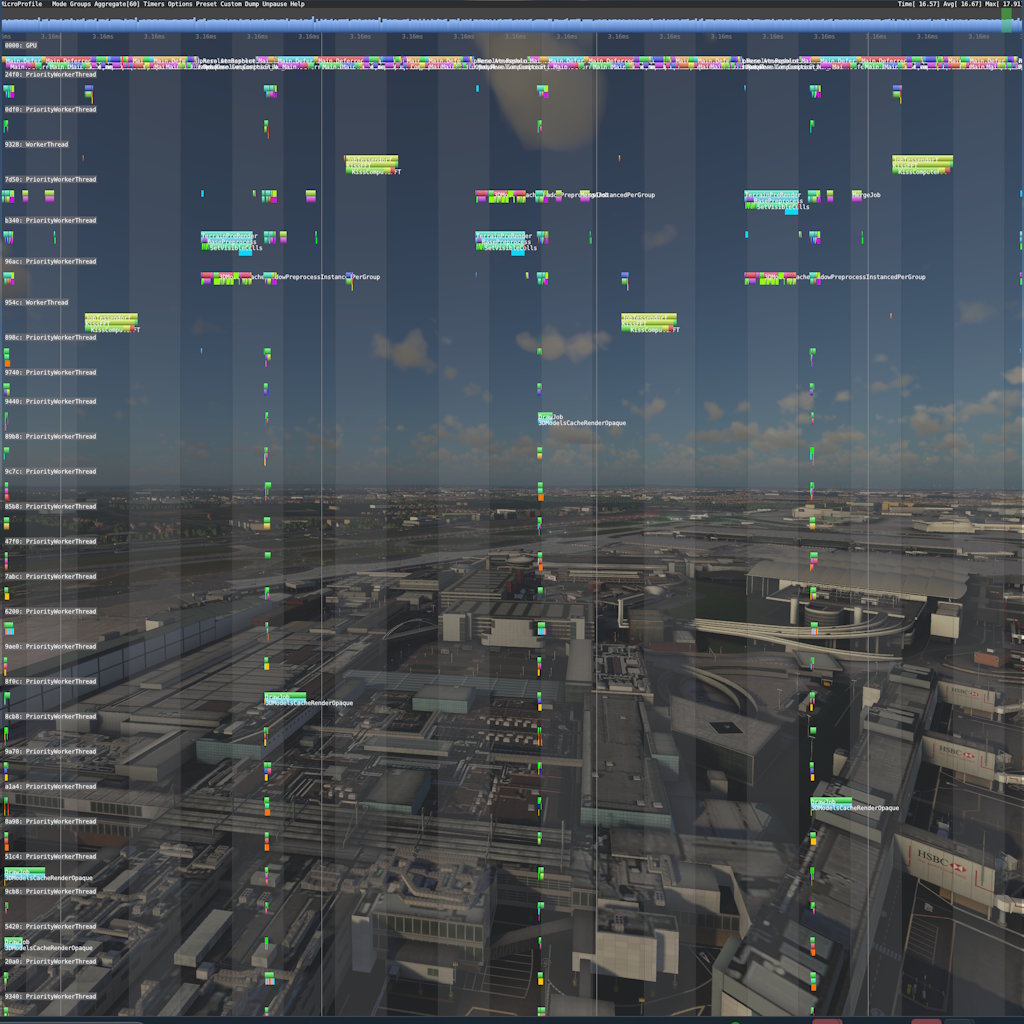Image resolution: width=1024 pixels, height=1024 pixels.
Task: Click the 8f0c: PriorityWorkerThread label
Action: coord(50,681)
